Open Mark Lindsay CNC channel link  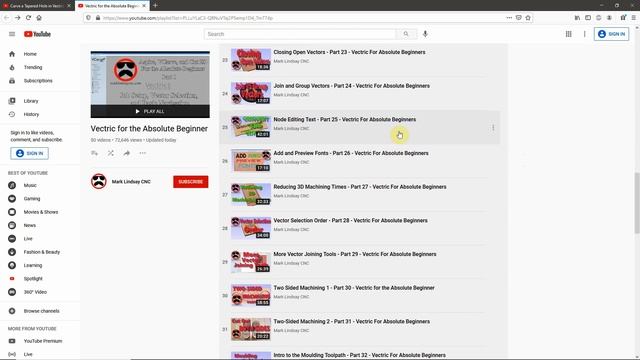coord(131,182)
